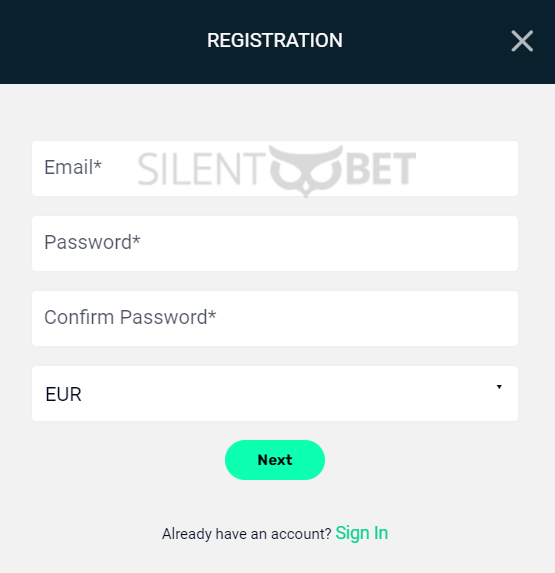Click the Password* placeholder label
This screenshot has height=573, width=555.
(x=92, y=243)
